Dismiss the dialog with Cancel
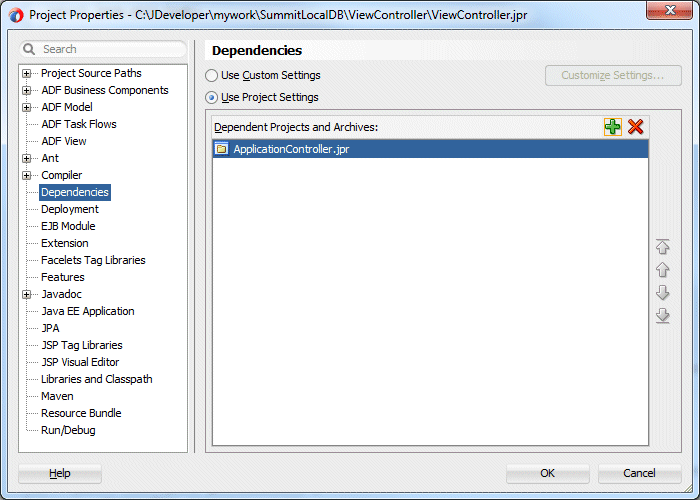 [x=639, y=473]
